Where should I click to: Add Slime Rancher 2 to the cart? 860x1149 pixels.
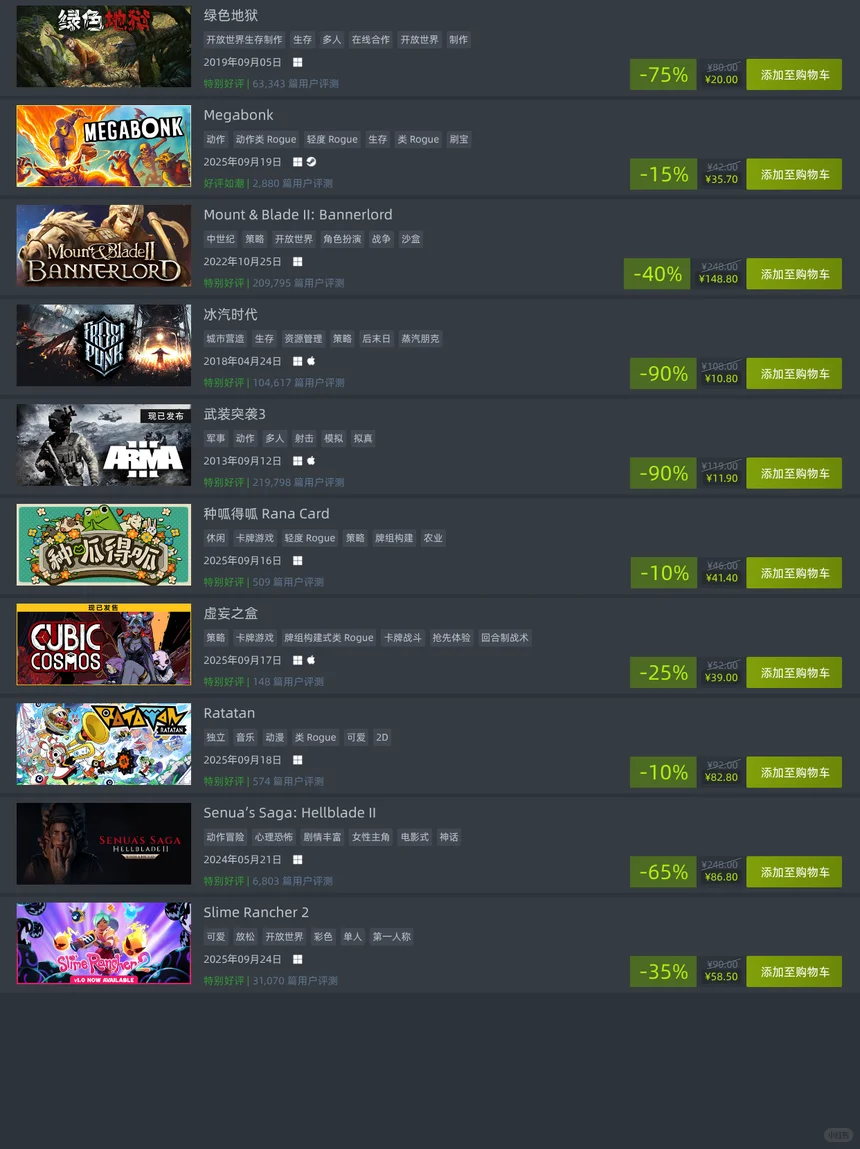coord(794,972)
